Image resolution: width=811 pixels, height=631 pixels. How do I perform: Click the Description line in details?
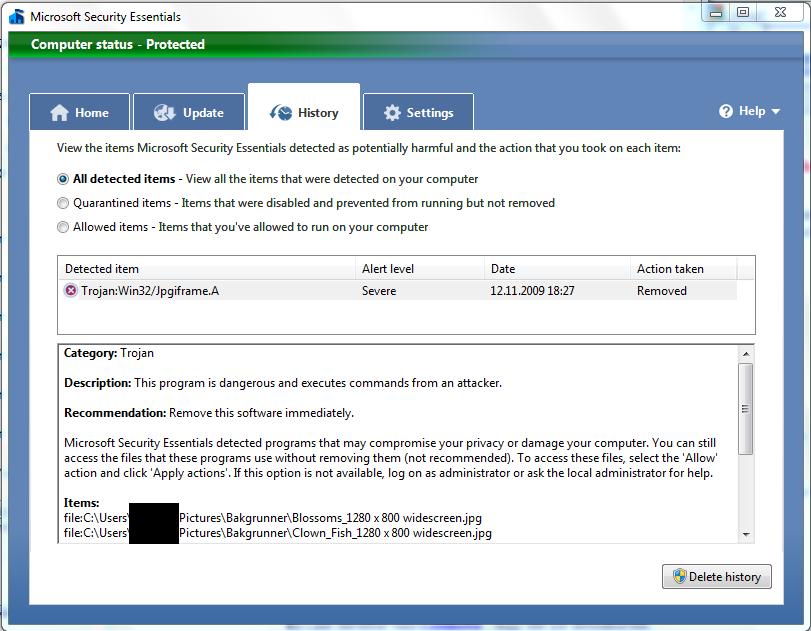click(x=283, y=383)
